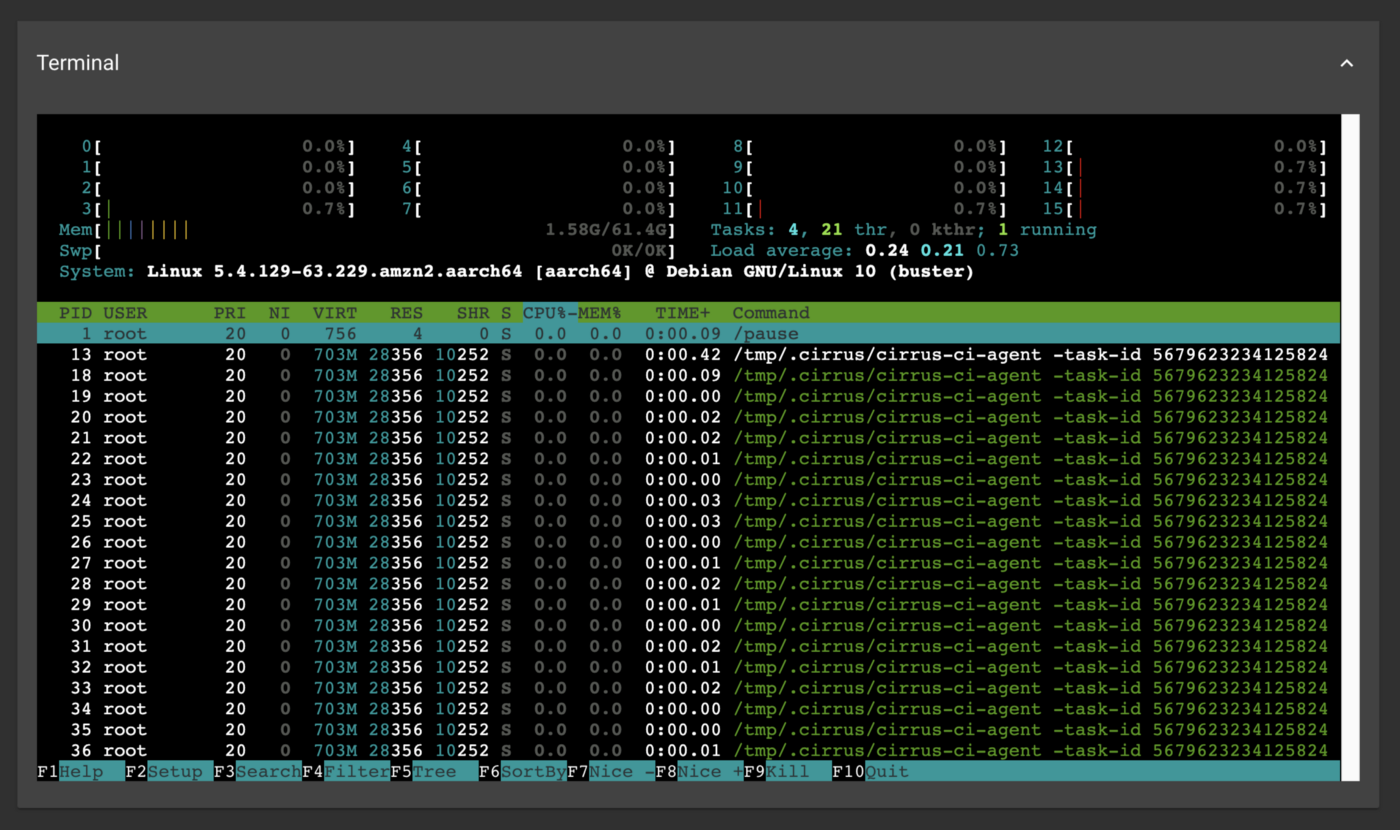
Task: Activate the F4 Filter function
Action: click(x=346, y=772)
